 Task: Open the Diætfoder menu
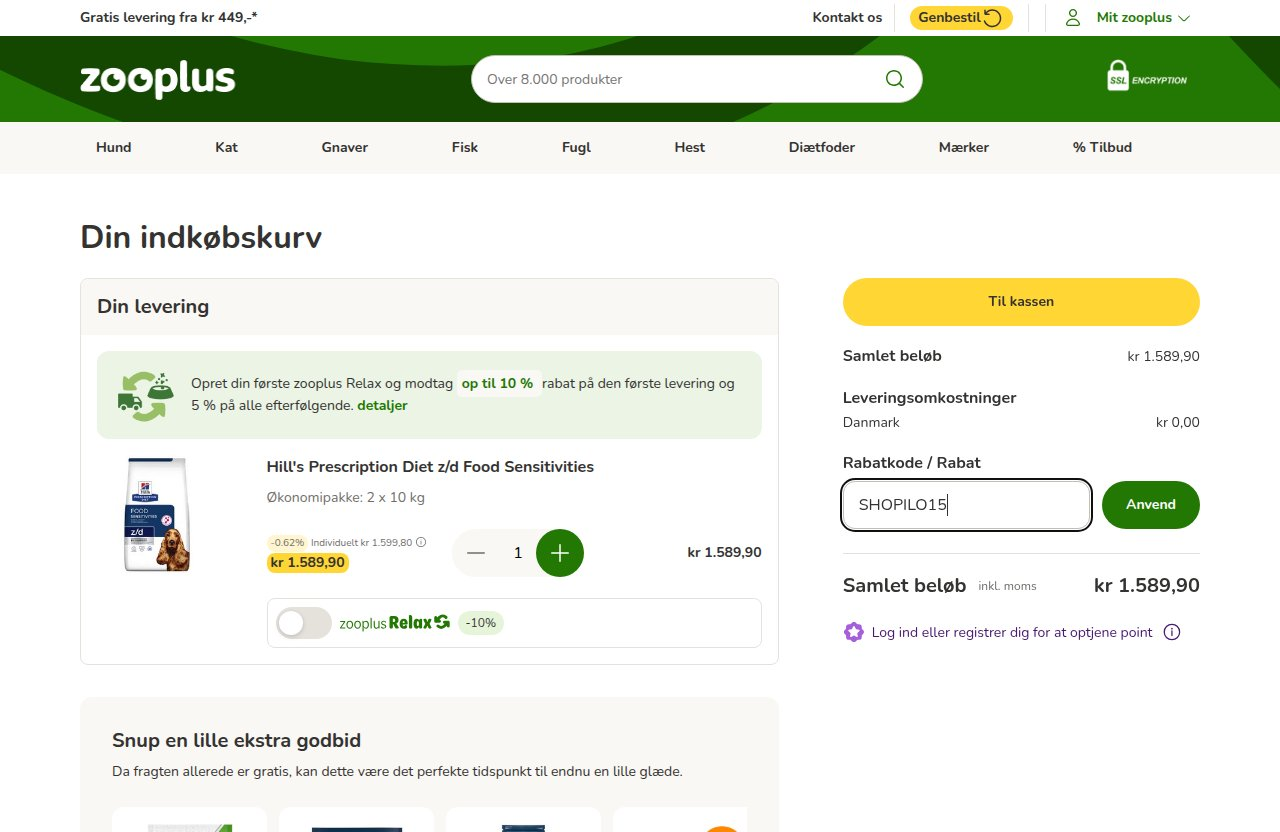tap(822, 147)
